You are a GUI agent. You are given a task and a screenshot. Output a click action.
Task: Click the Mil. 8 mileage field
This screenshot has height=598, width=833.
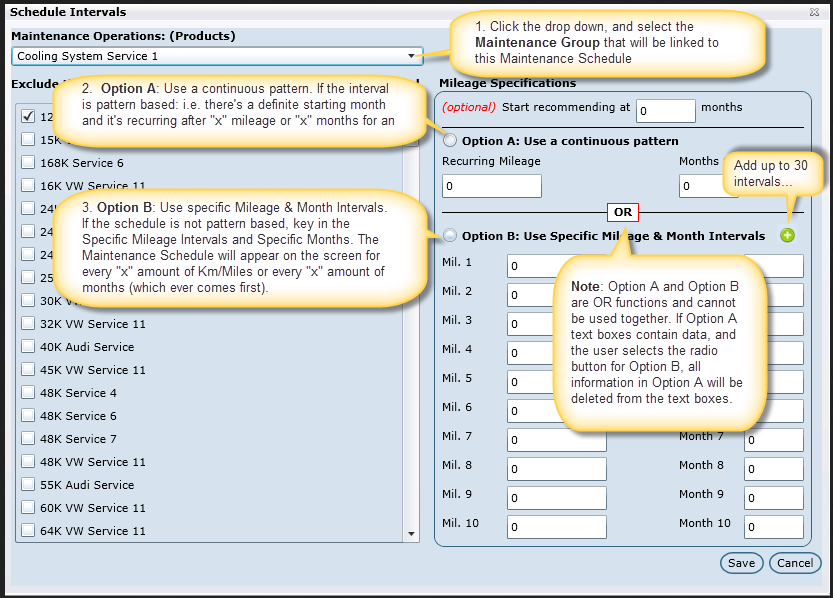click(x=556, y=469)
